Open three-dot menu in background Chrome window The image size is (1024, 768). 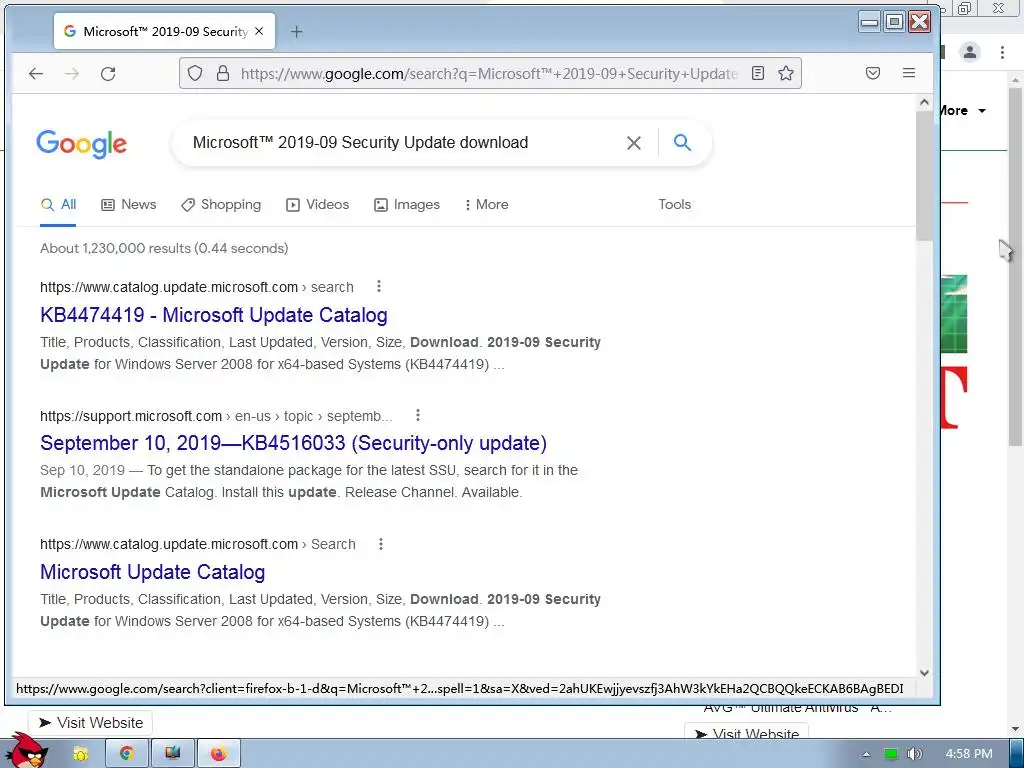[x=1002, y=52]
